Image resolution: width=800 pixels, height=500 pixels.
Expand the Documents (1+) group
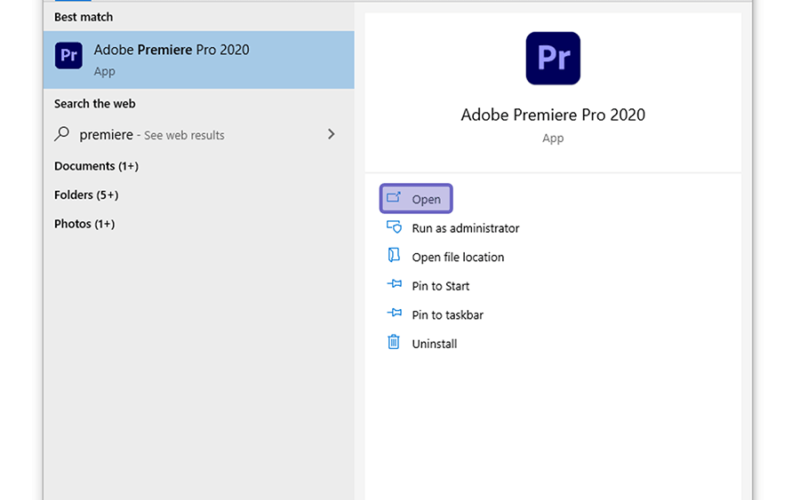(96, 166)
